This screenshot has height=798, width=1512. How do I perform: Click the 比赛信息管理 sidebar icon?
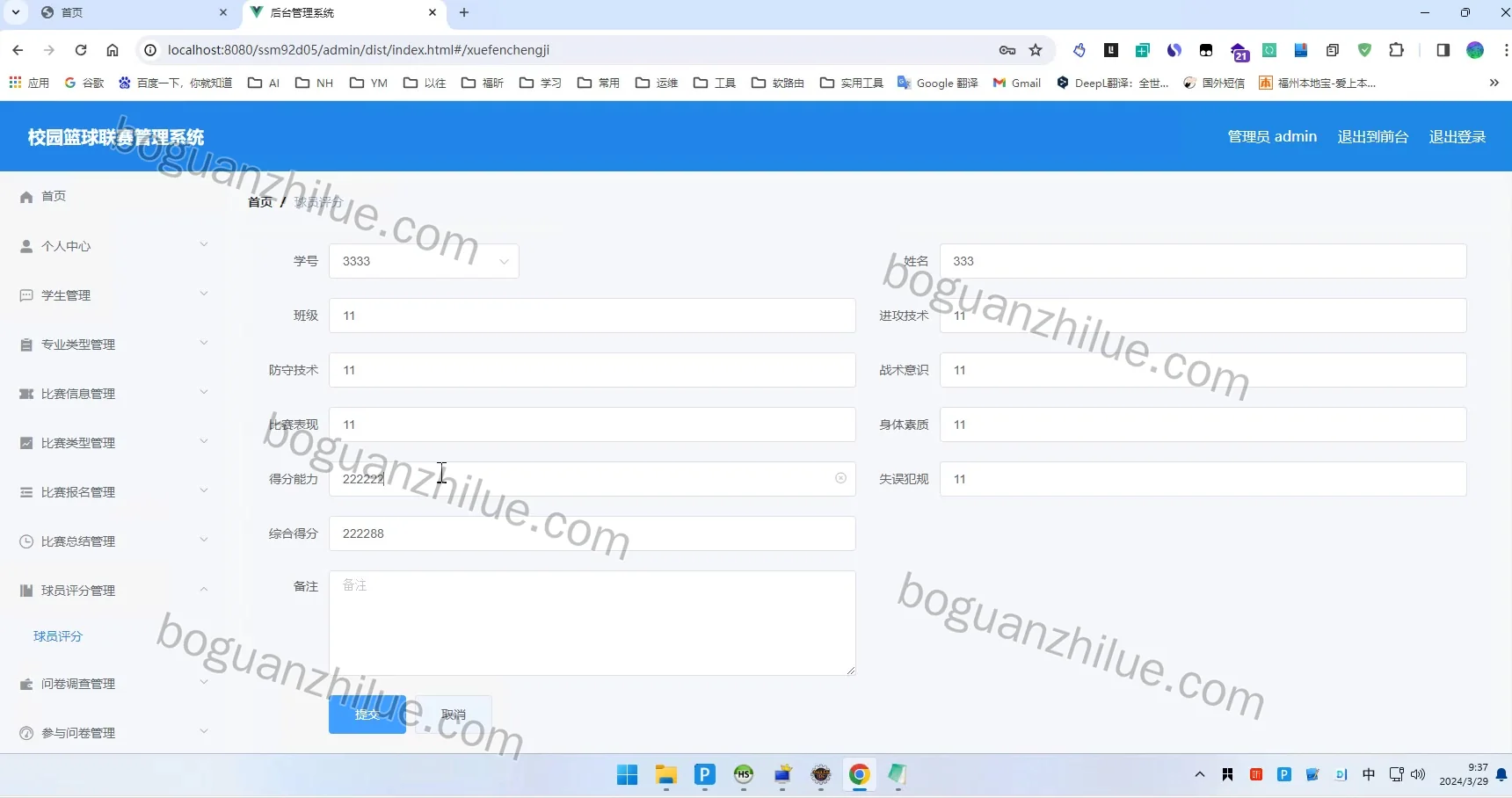tap(26, 395)
